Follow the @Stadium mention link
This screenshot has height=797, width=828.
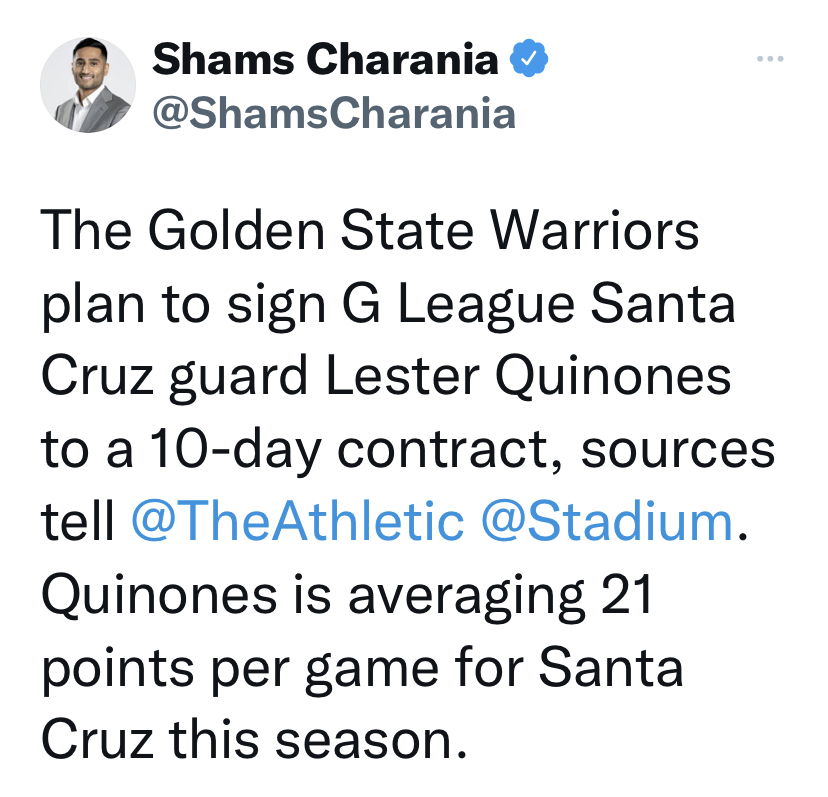607,522
